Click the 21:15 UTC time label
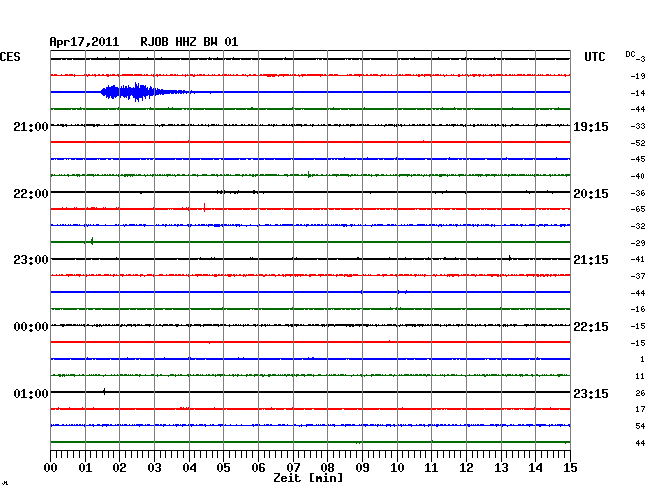The width and height of the screenshot is (650, 494). 591,260
